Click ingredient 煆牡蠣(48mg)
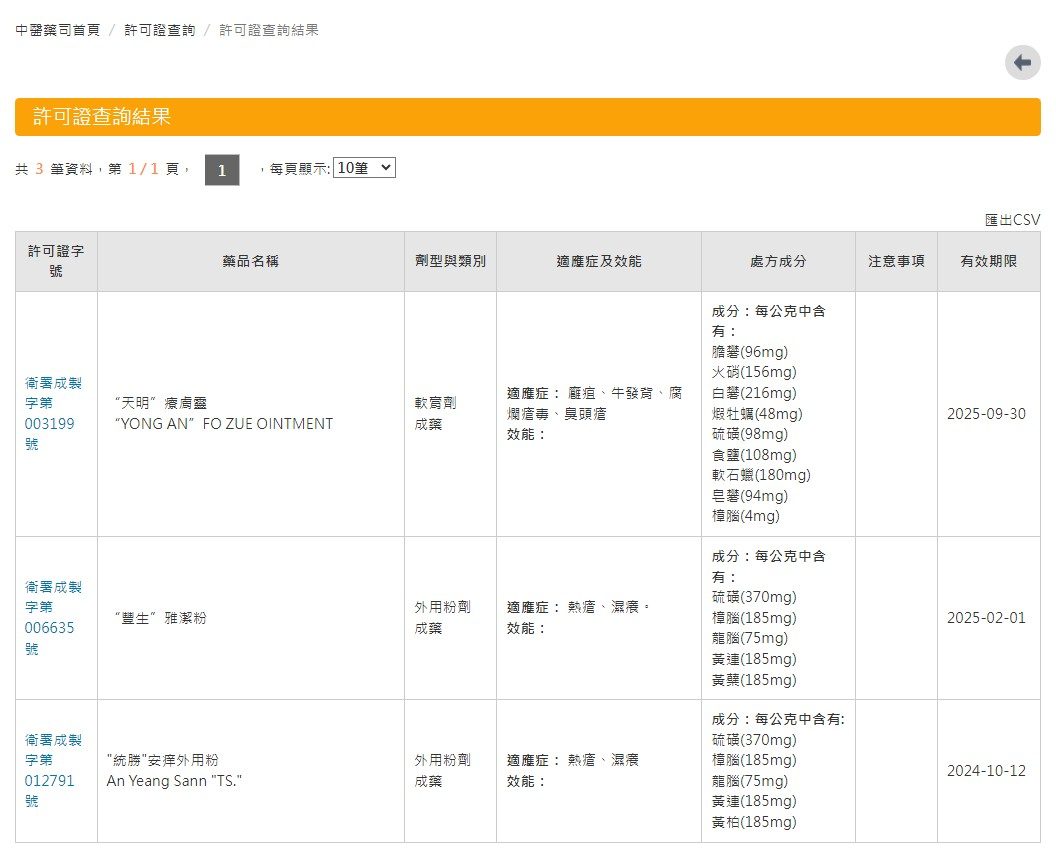Viewport: 1056px width, 855px height. 757,413
